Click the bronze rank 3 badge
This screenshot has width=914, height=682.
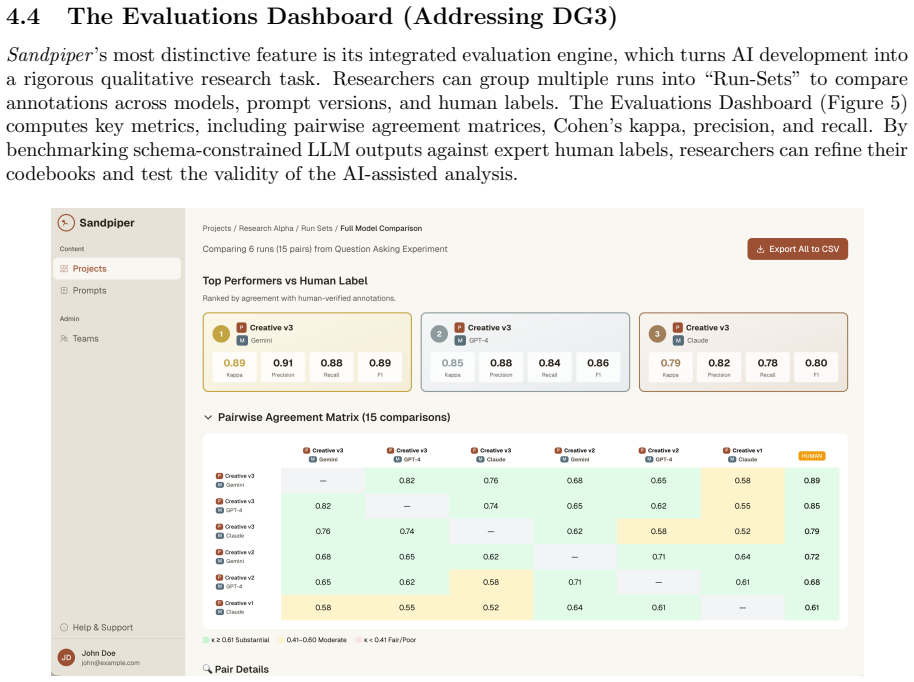click(657, 334)
